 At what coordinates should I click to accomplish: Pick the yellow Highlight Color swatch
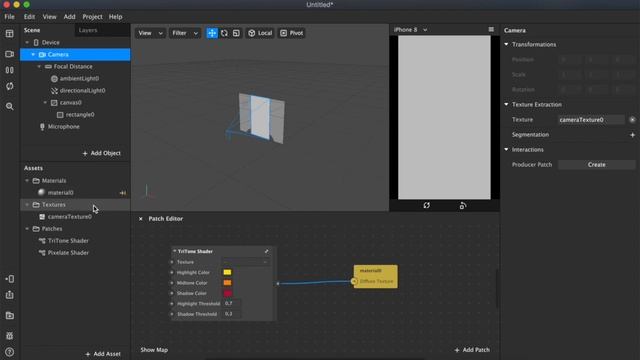pos(227,272)
